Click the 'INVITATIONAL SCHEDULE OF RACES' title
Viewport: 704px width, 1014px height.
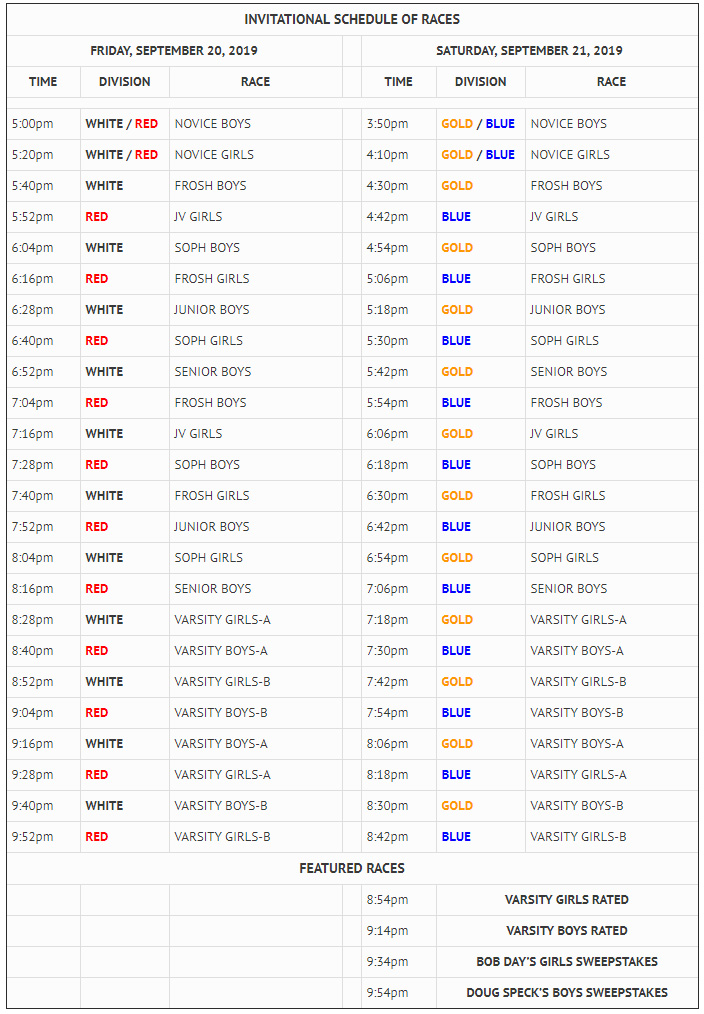tap(352, 19)
